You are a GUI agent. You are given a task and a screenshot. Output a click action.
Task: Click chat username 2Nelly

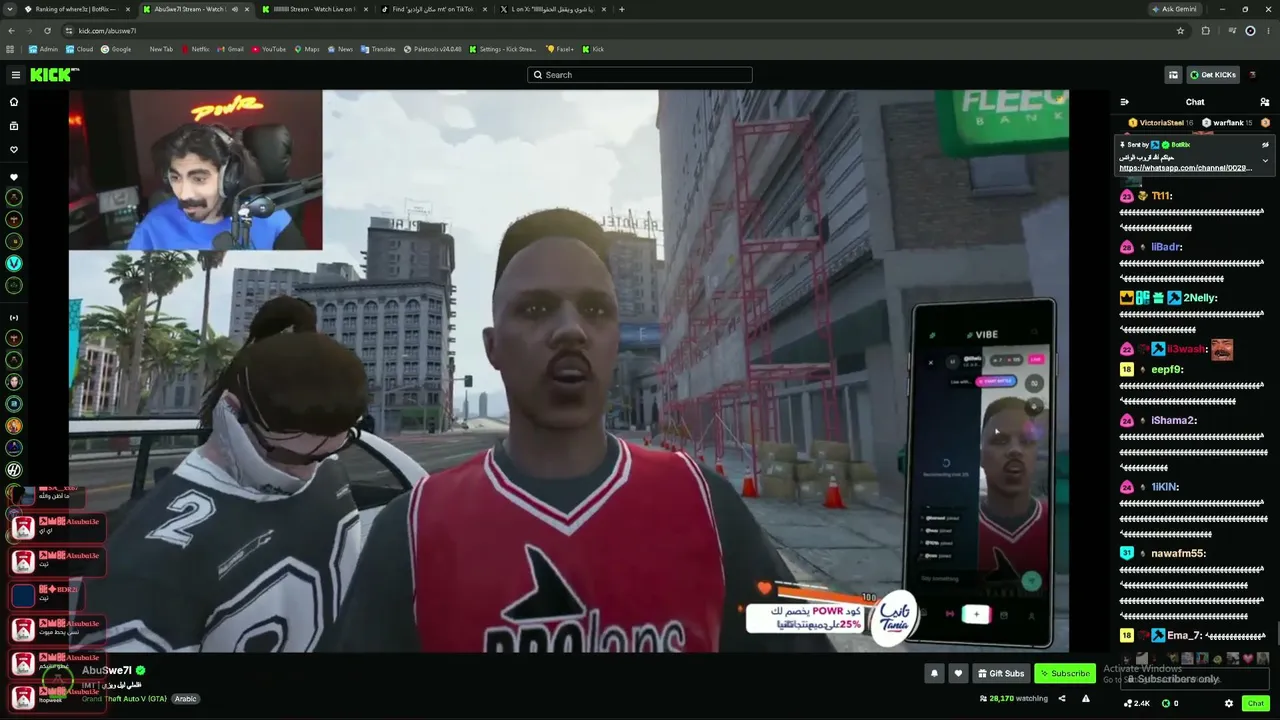pyautogui.click(x=1200, y=298)
